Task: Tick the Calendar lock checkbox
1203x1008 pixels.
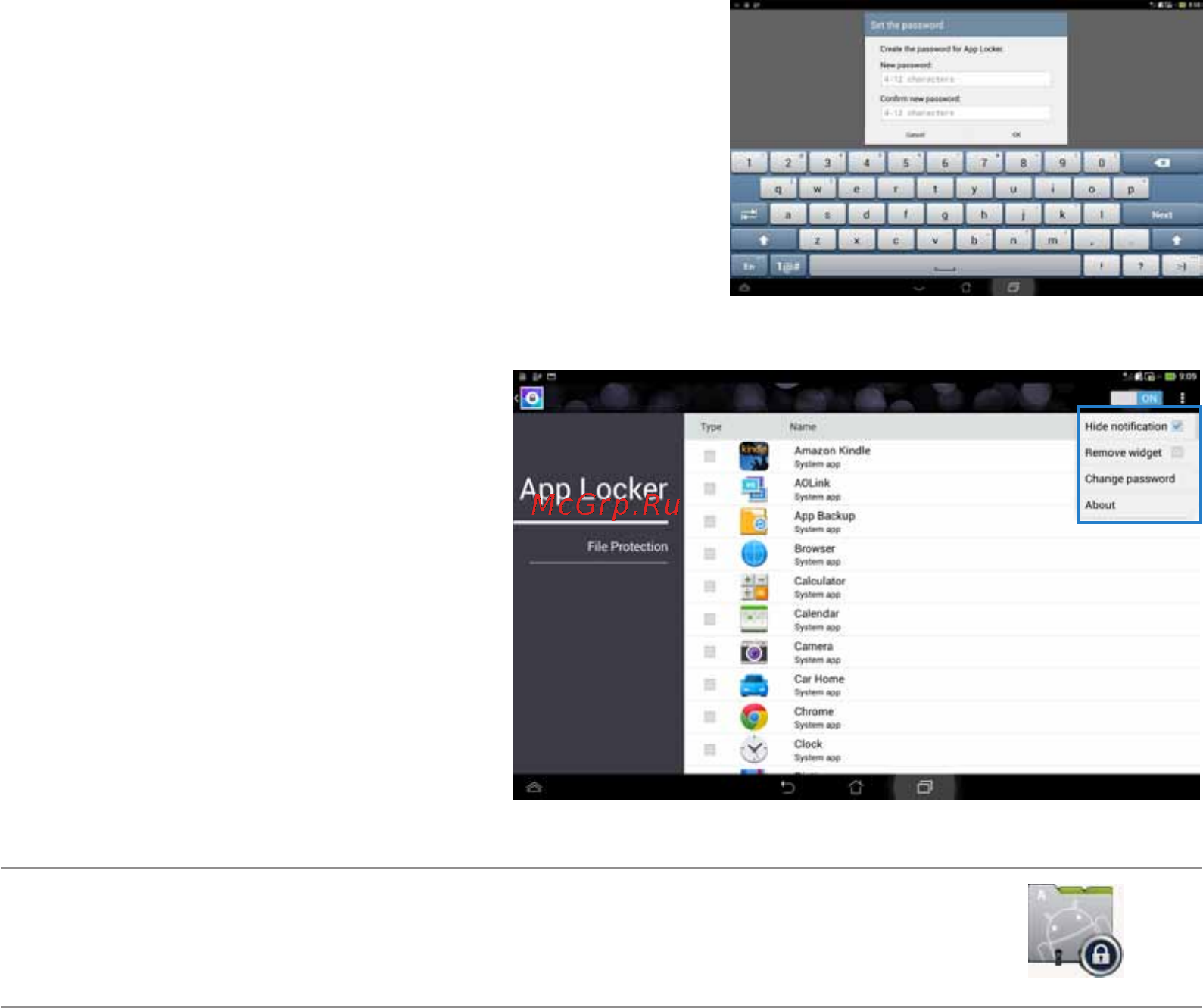Action: (x=709, y=619)
